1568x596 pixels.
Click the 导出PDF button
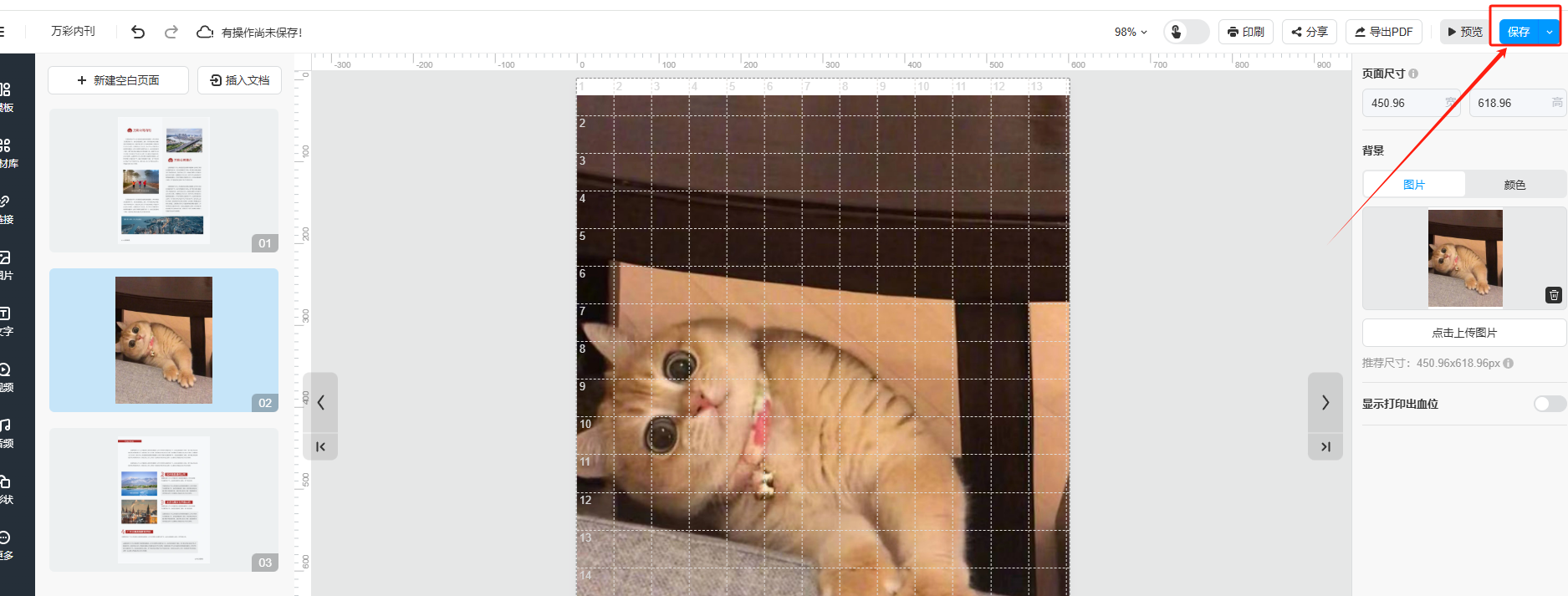click(1383, 32)
